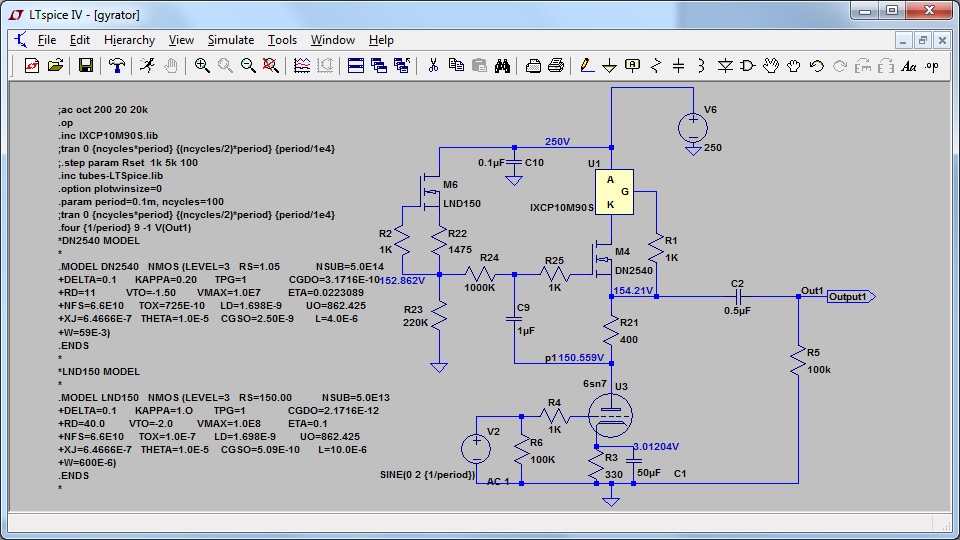Open Find with the binoculars icon
Viewport: 960px width, 540px height.
pos(502,66)
